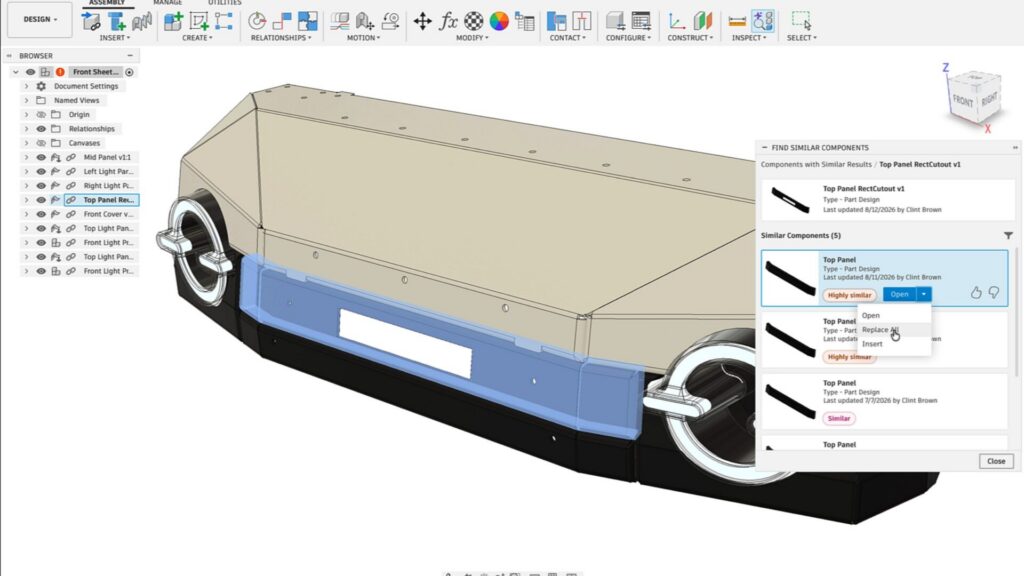1024x576 pixels.
Task: Switch to the MANAGE tab
Action: [x=168, y=3]
